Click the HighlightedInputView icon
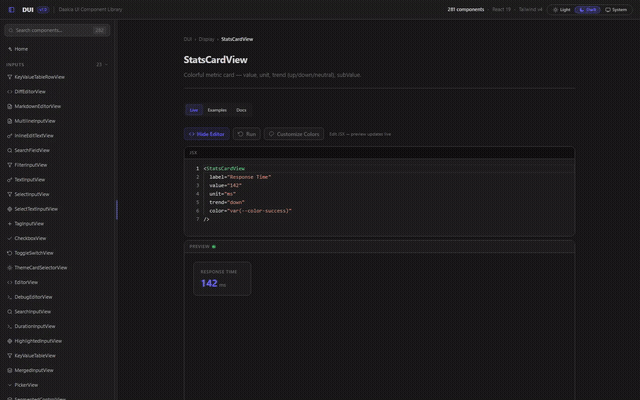This screenshot has height=400, width=640. [x=10, y=342]
